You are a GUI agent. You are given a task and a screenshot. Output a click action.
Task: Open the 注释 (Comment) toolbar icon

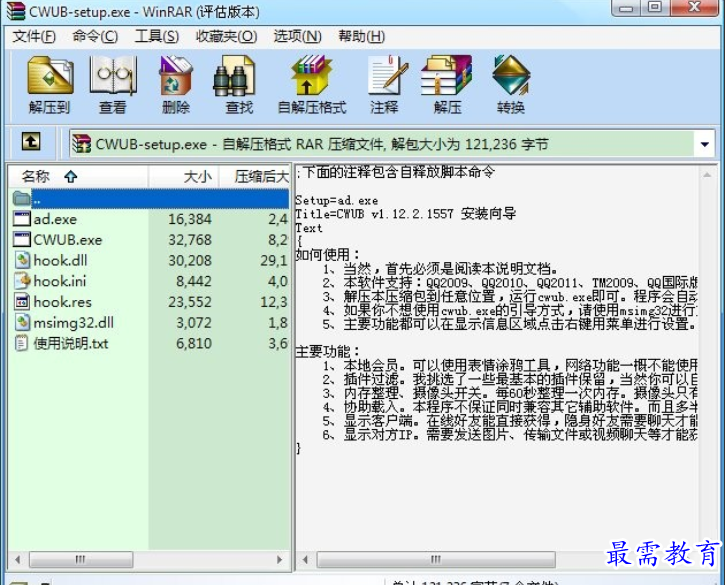(387, 76)
